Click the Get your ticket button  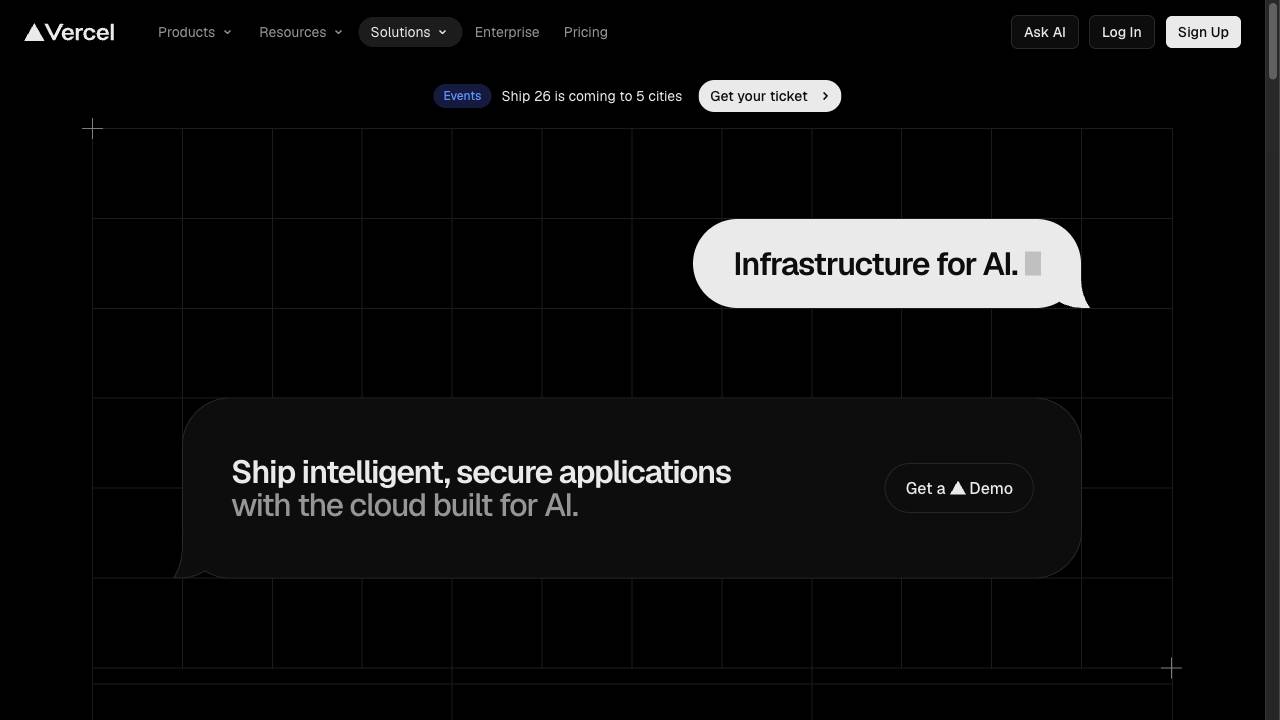[769, 96]
